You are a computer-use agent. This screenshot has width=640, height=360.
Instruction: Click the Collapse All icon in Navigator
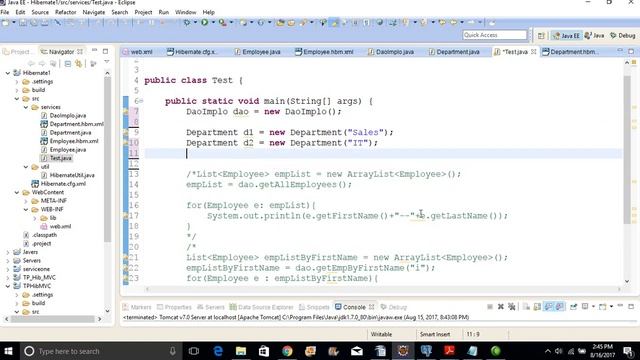click(x=68, y=63)
